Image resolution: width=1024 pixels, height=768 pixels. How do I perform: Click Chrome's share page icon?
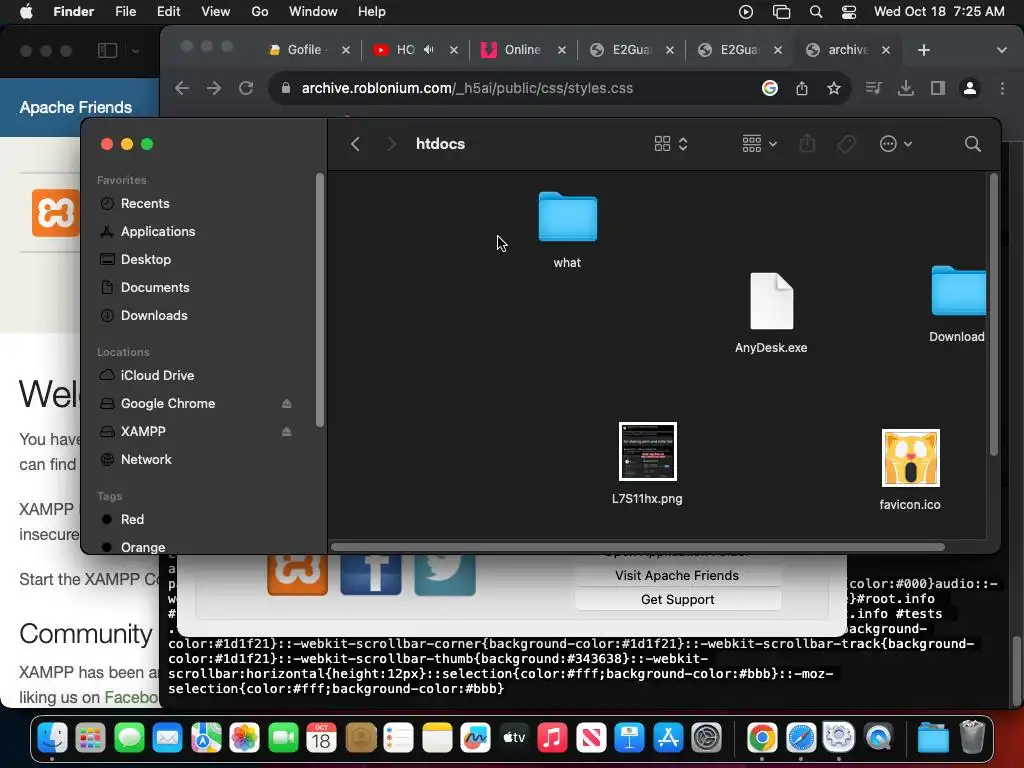802,88
